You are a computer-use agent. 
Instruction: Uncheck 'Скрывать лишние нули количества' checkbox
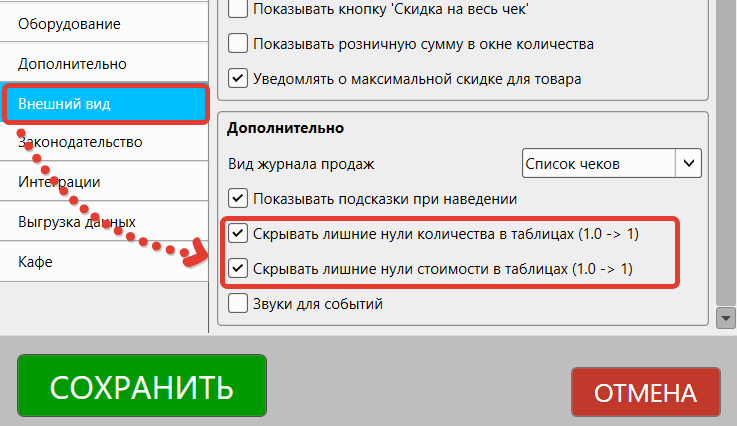(x=238, y=234)
